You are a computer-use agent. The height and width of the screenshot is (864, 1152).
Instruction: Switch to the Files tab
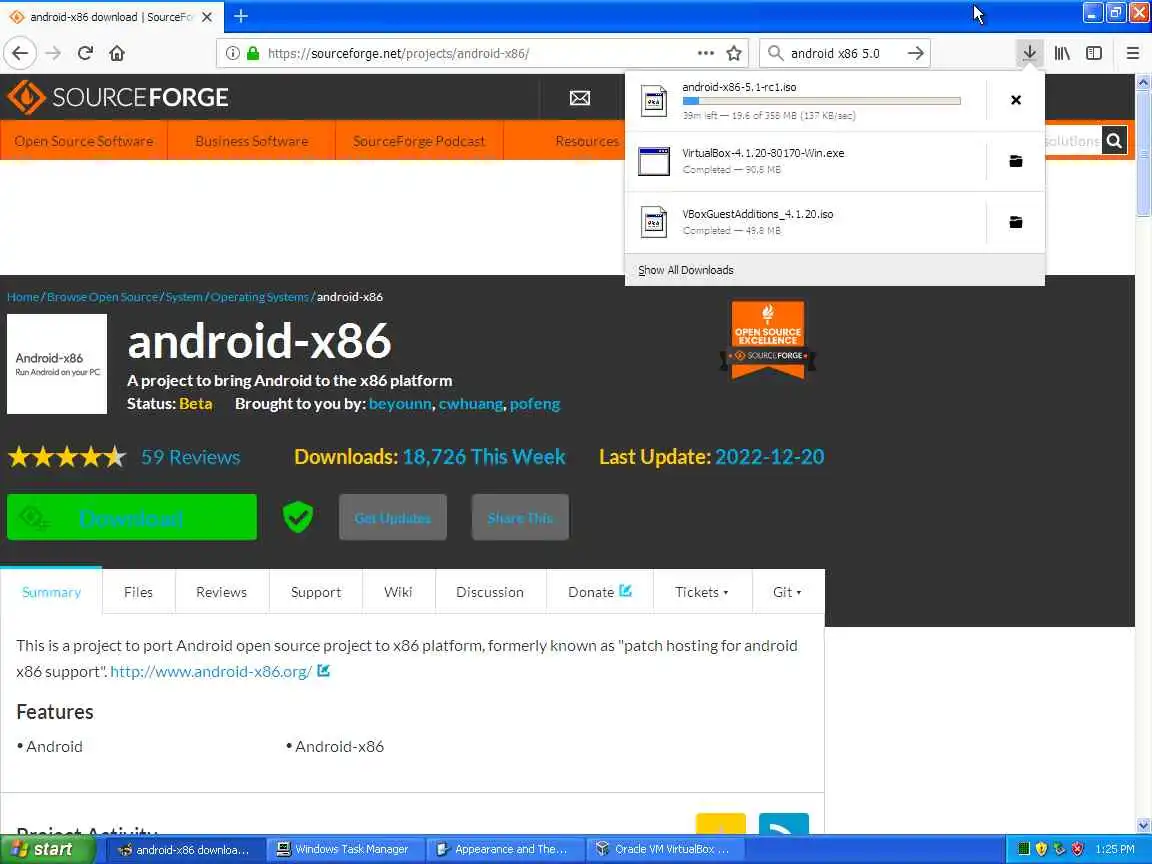pyautogui.click(x=138, y=591)
